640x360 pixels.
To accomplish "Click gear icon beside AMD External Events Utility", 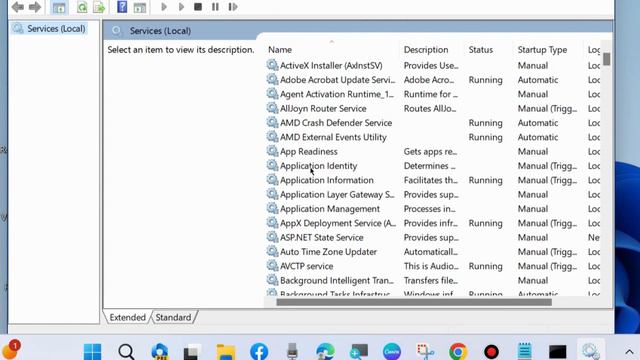I will (272, 136).
